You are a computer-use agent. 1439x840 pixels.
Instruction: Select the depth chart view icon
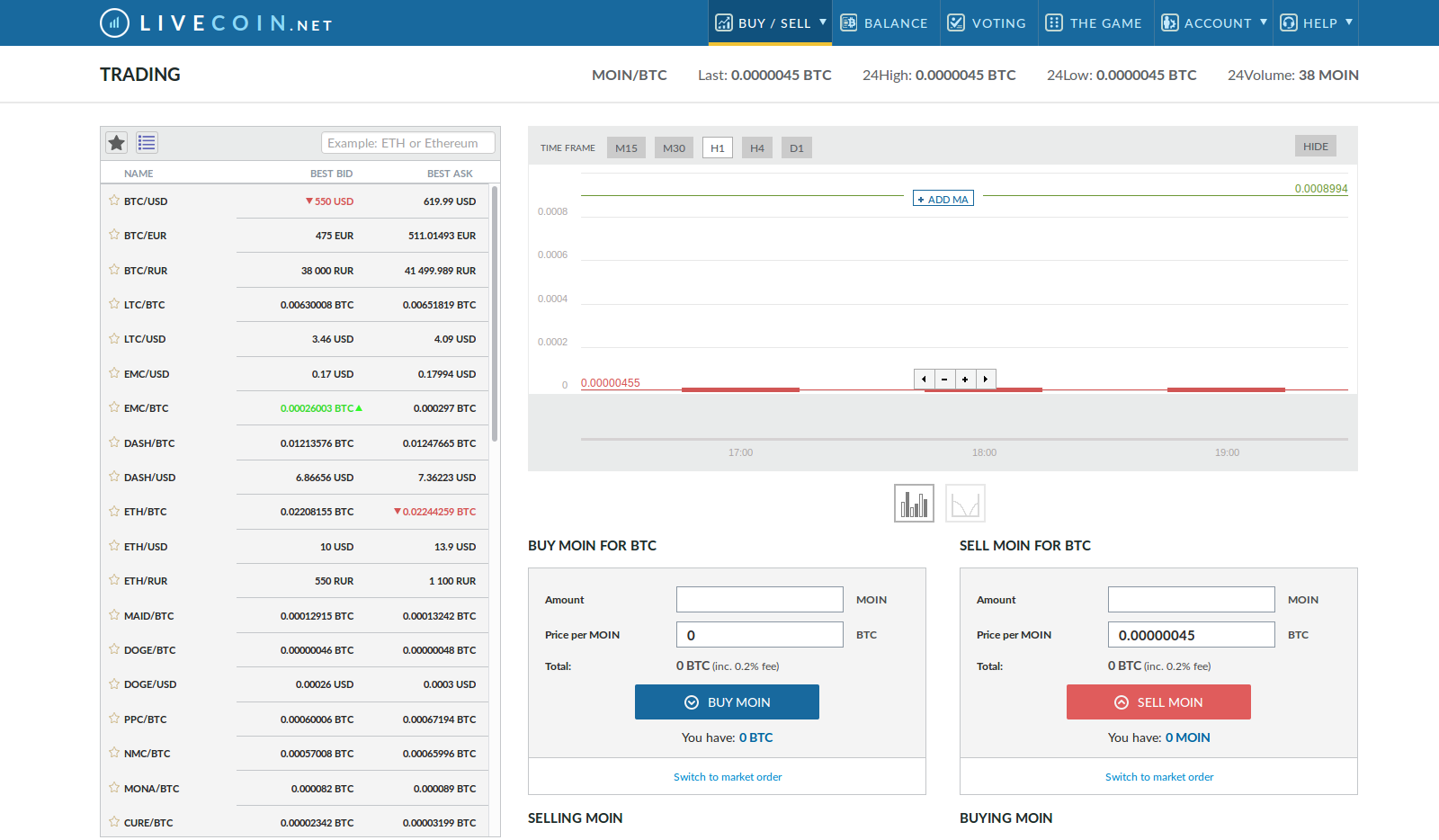(x=965, y=503)
